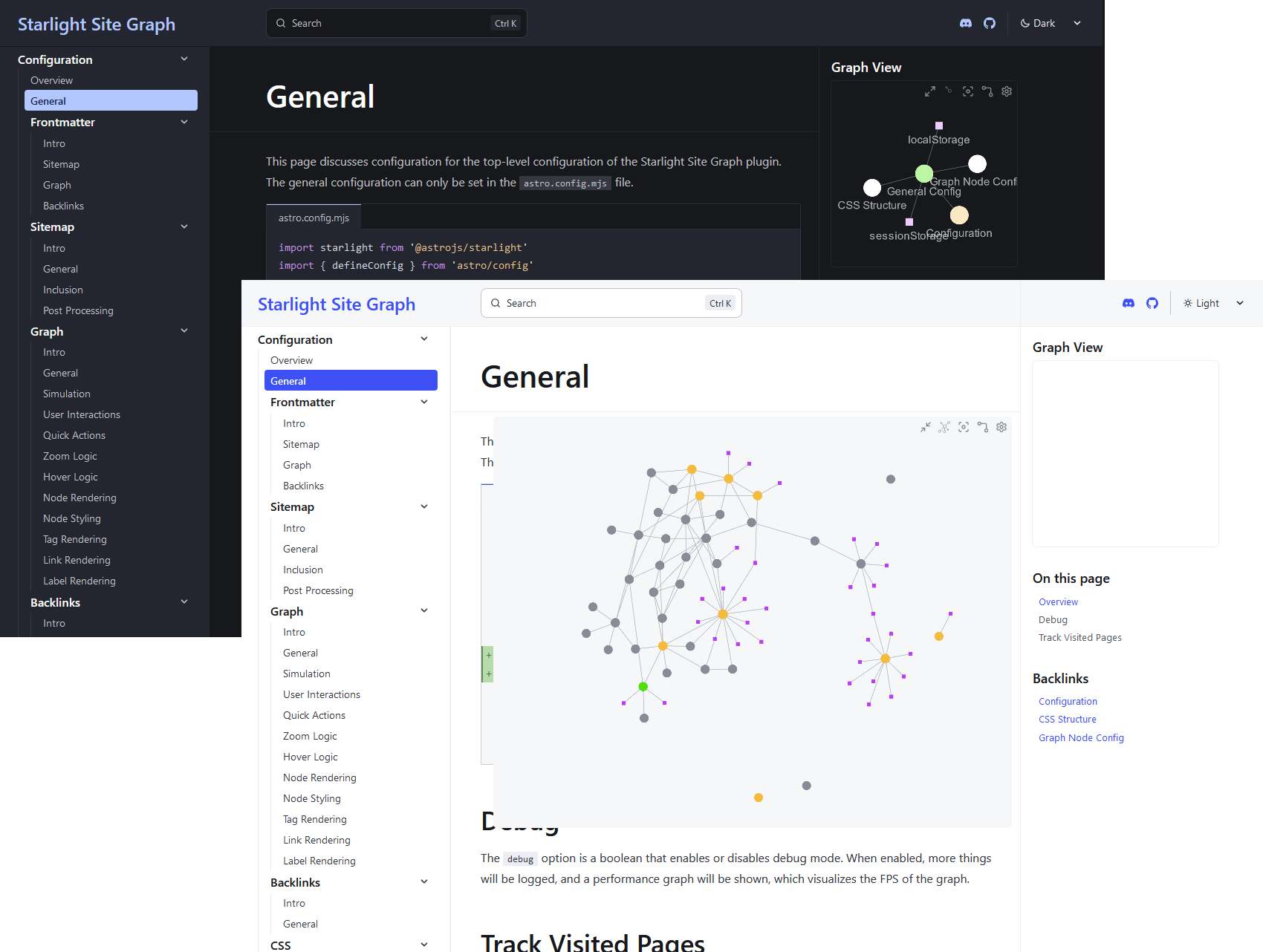Image resolution: width=1263 pixels, height=952 pixels.
Task: Collapse Backlinks group in dark sidebar
Action: point(184,602)
